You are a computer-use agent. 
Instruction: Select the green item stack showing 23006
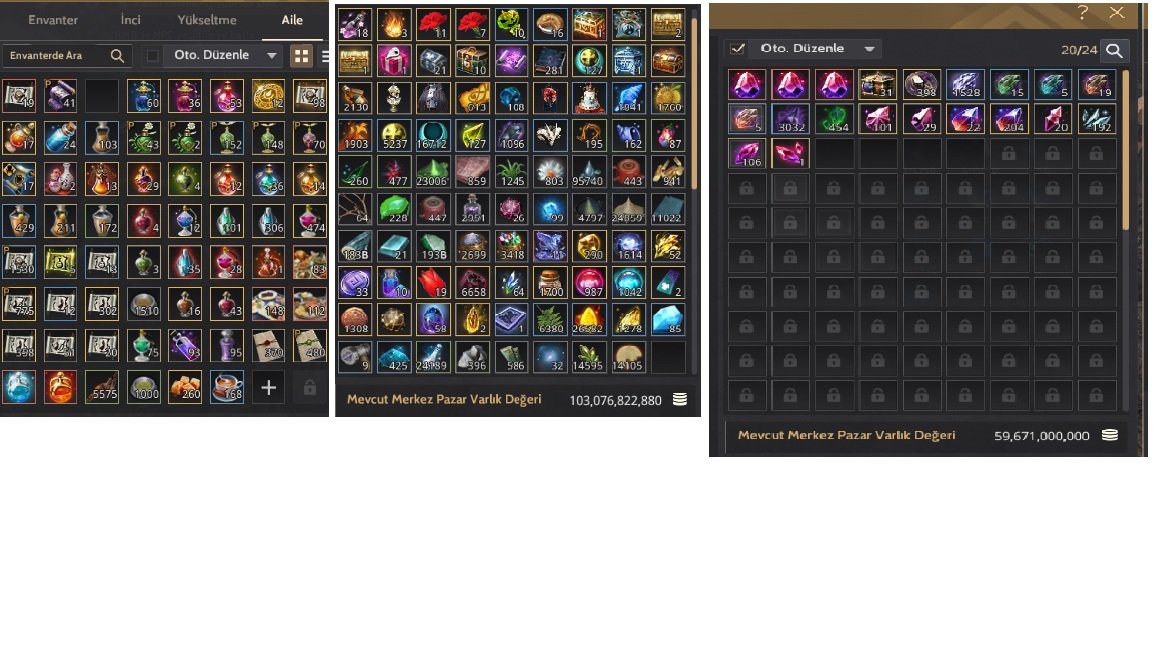[432, 172]
